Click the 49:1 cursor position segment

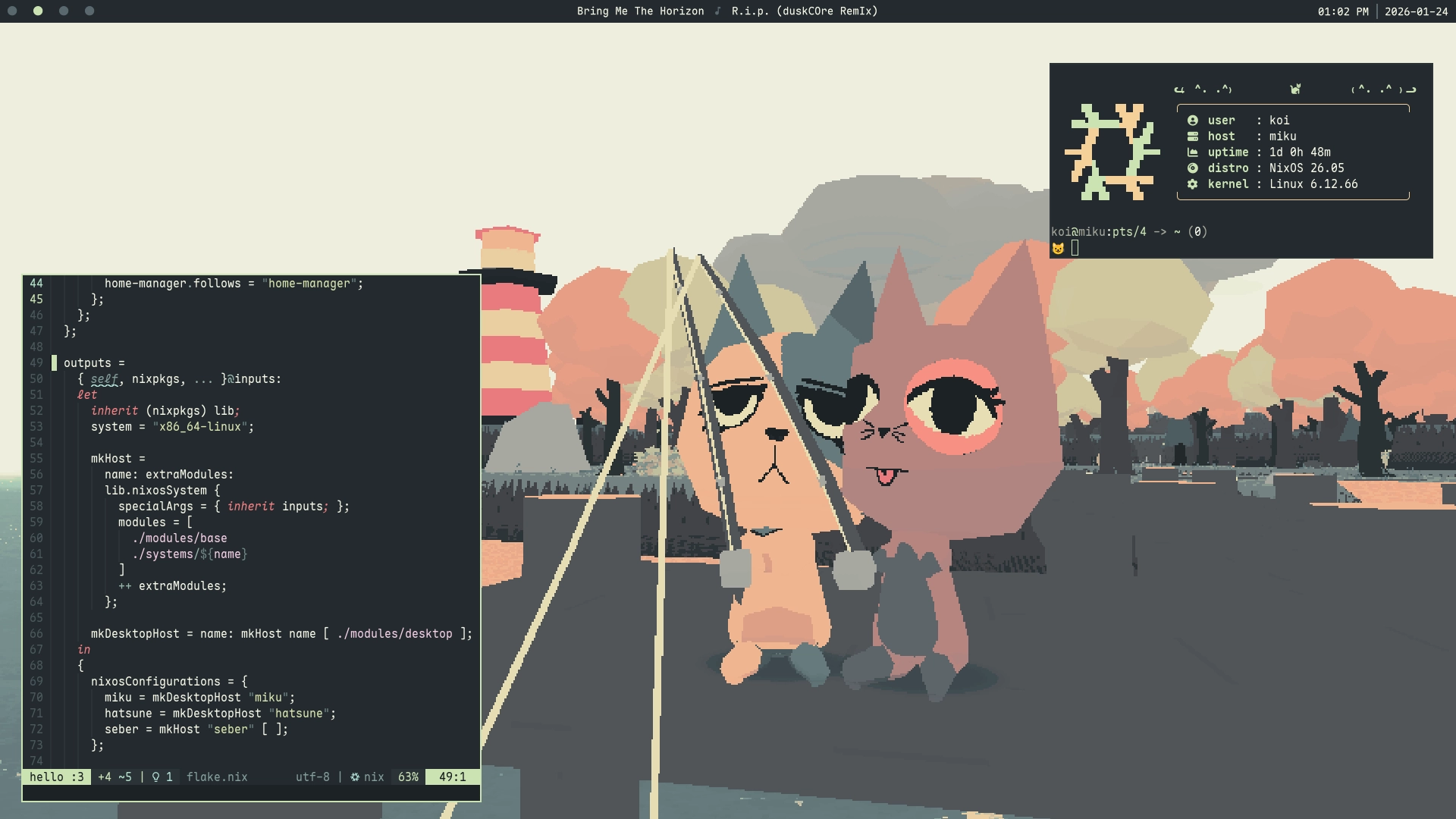(x=453, y=777)
